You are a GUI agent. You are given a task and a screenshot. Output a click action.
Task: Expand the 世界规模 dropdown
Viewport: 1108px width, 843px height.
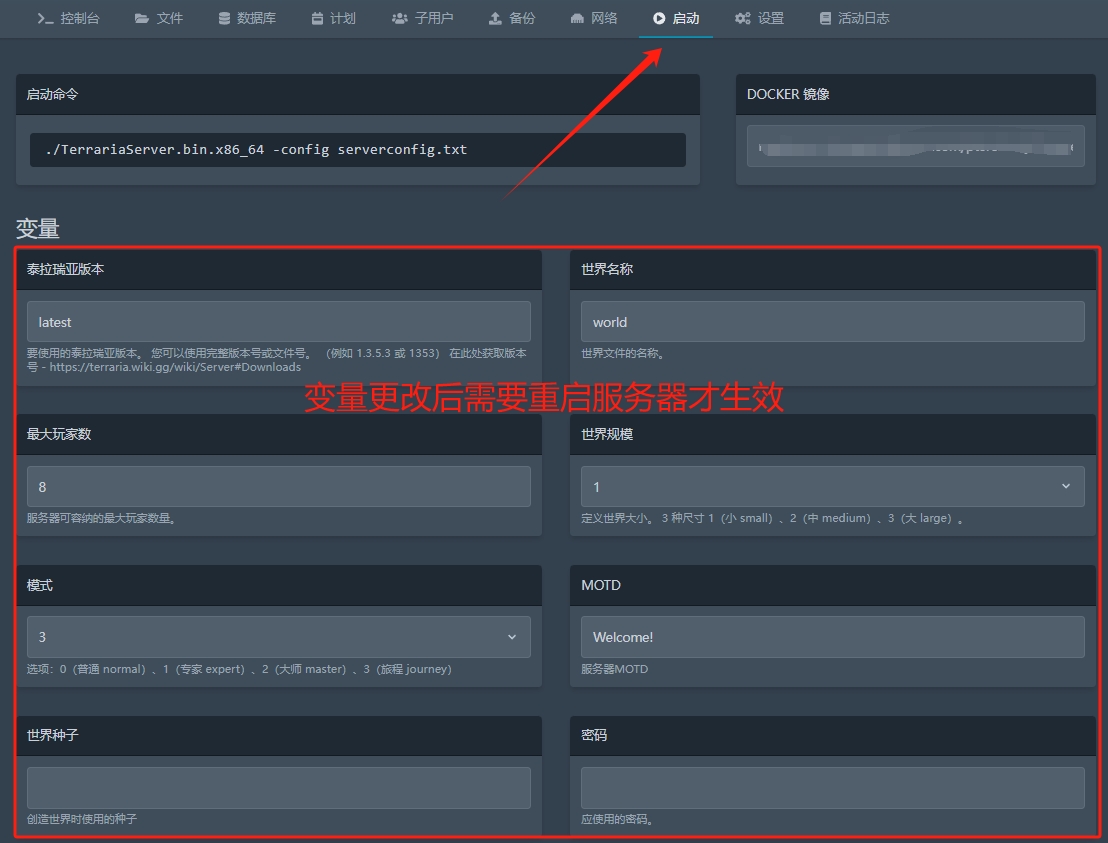831,486
